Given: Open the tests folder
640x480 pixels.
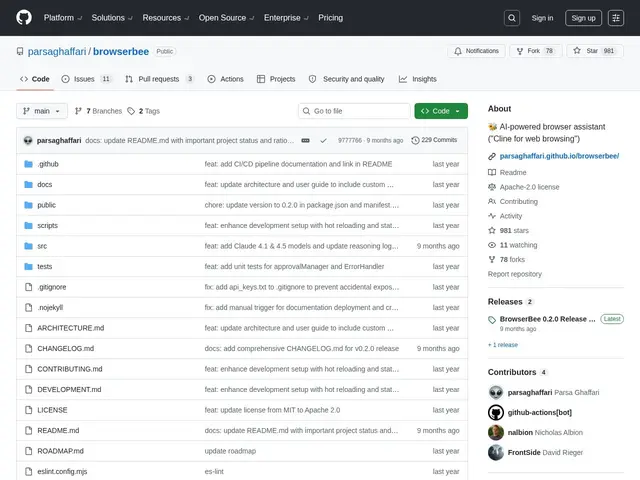Looking at the screenshot, I should coord(44,267).
